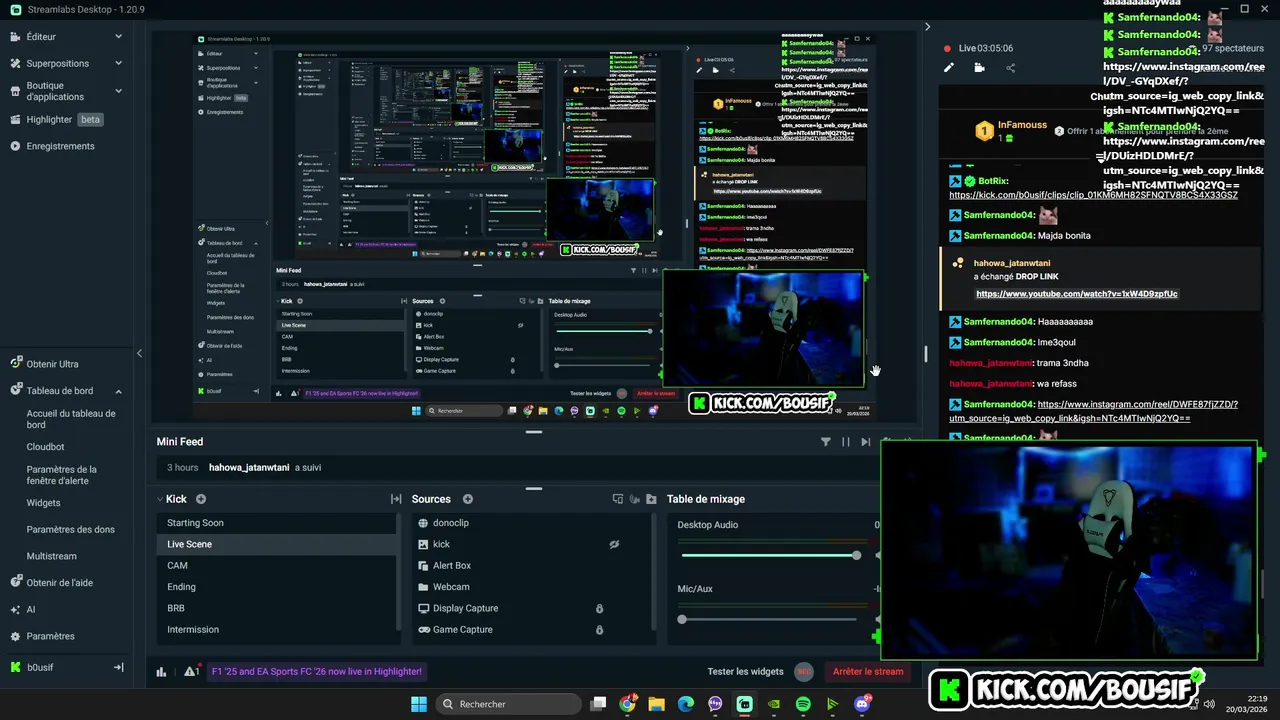Click the b0usif Kick account icon
The height and width of the screenshot is (720, 1280).
click(16, 667)
